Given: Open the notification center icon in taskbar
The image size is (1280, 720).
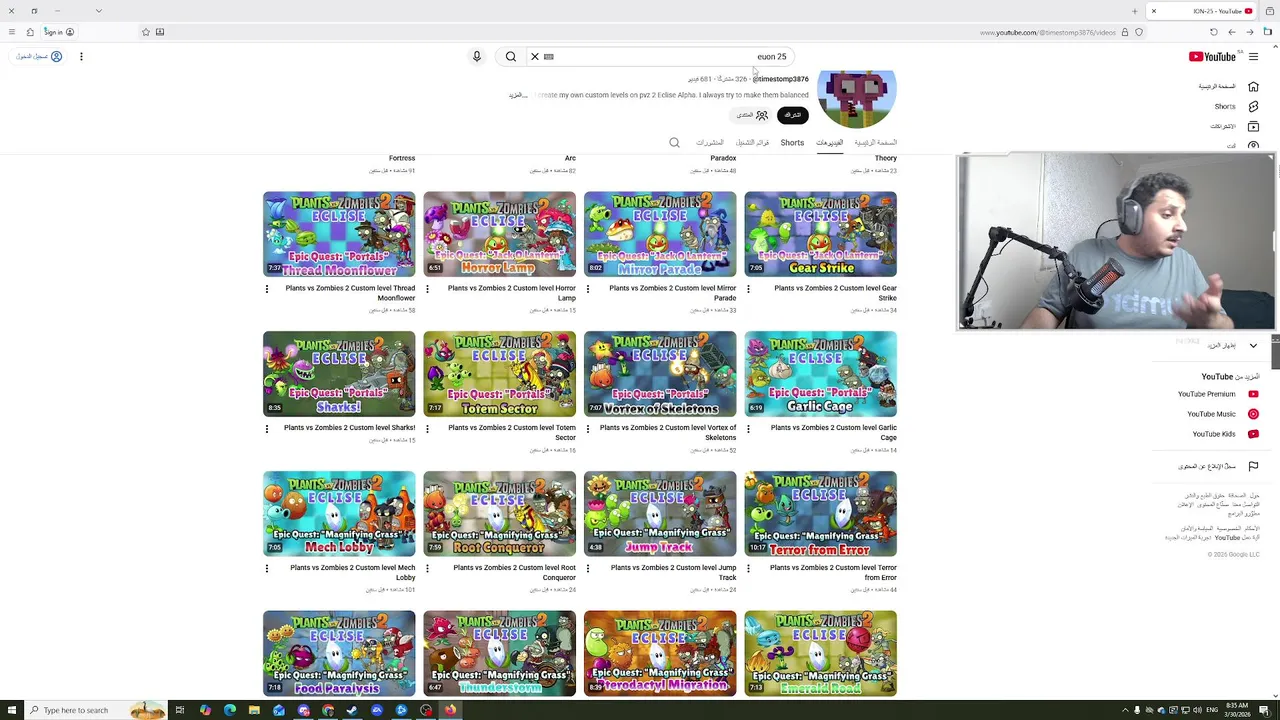Looking at the screenshot, I should tap(1265, 710).
